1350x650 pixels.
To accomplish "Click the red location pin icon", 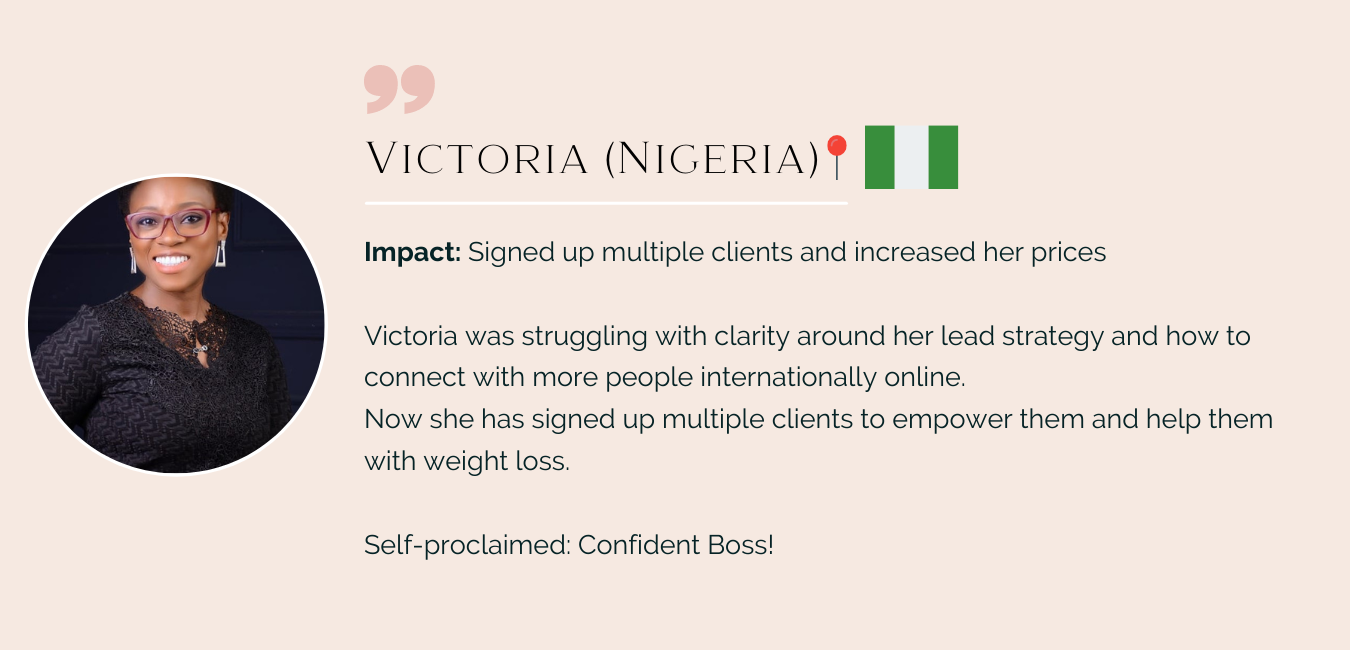I will [x=836, y=157].
